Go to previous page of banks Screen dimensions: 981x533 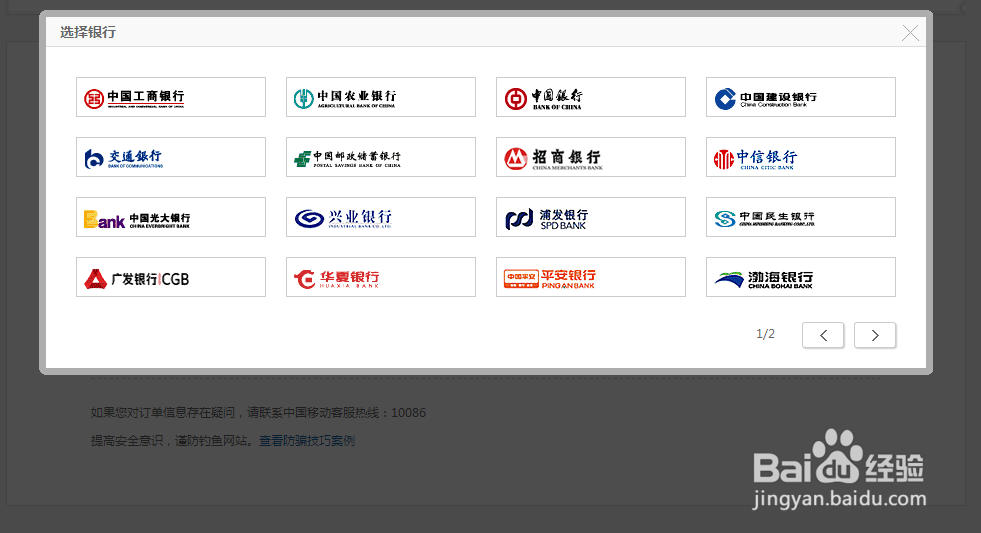823,335
